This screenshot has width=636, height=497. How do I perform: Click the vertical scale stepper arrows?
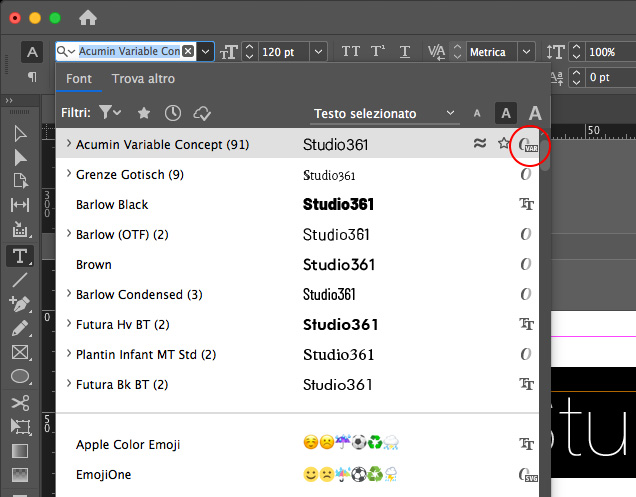tap(576, 52)
